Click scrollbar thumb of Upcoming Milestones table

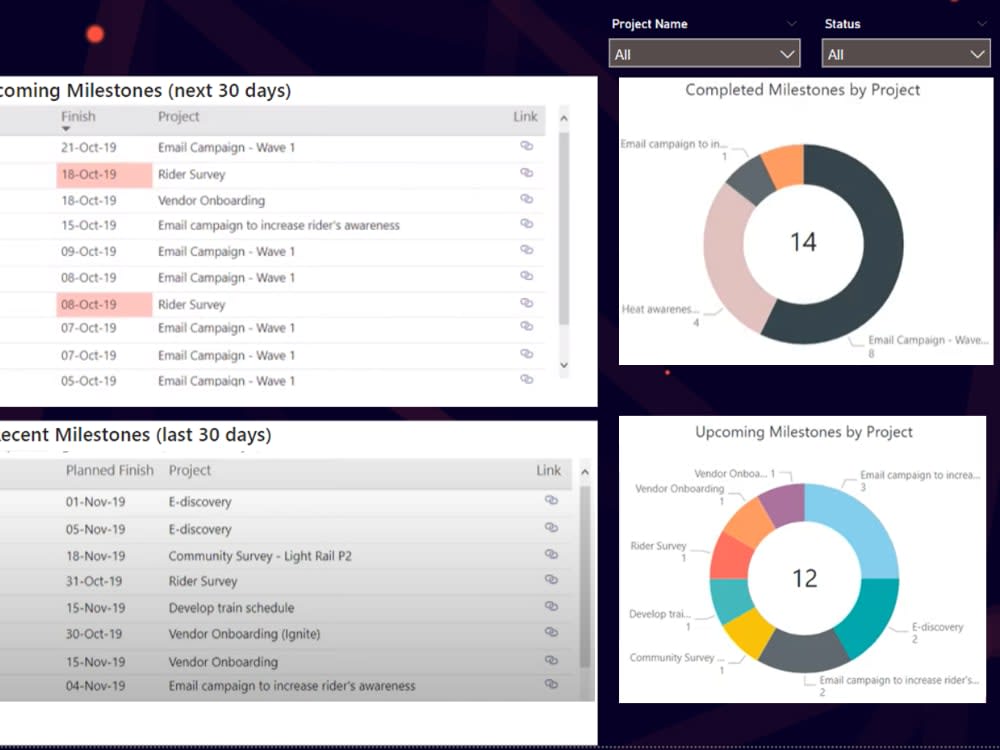(x=564, y=228)
